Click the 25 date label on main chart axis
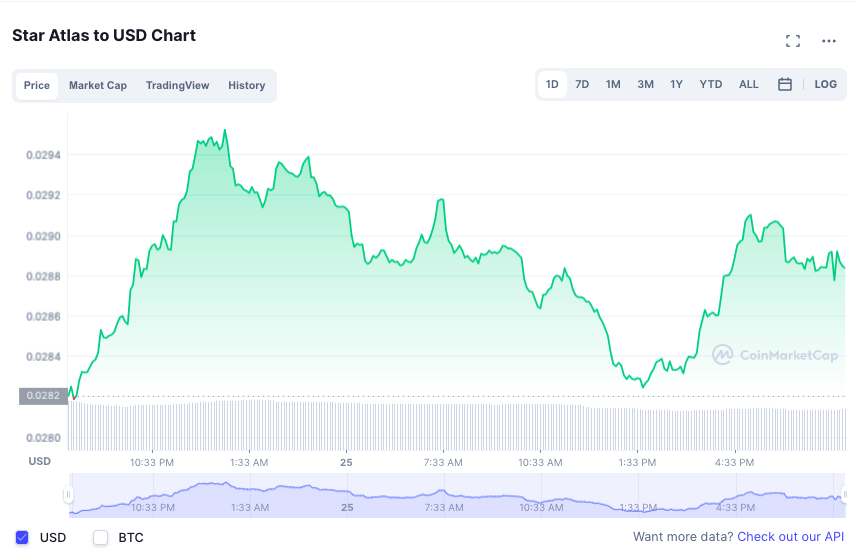 click(x=346, y=463)
